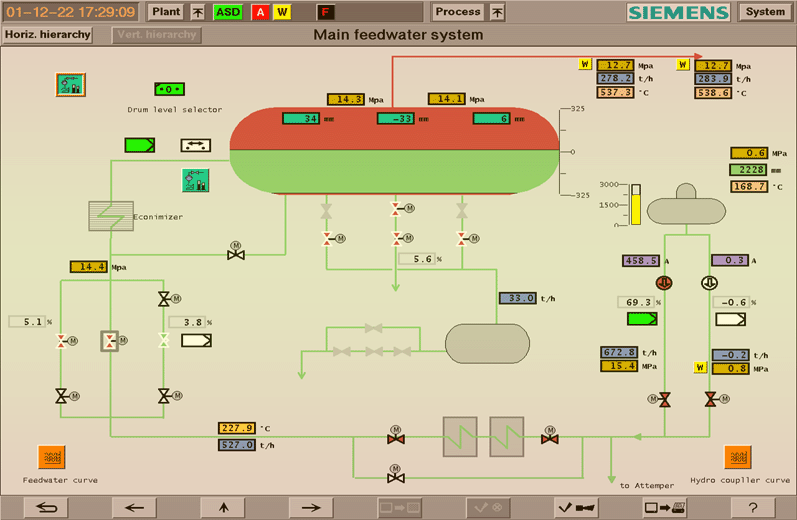Screen dimensions: 797x520
Task: Open the Hydro coupler curve icon
Action: click(738, 457)
